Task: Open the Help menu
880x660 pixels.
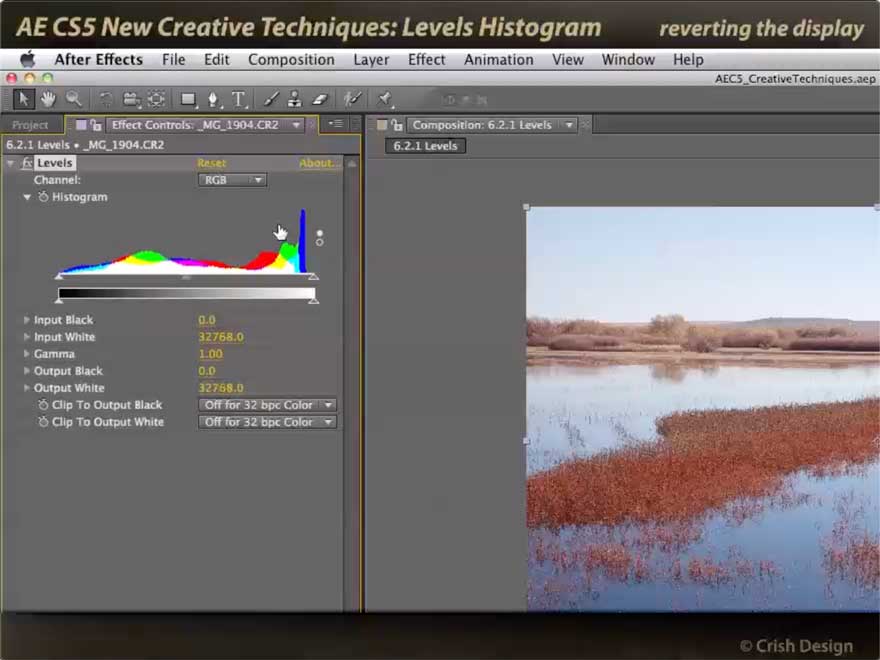Action: 688,59
